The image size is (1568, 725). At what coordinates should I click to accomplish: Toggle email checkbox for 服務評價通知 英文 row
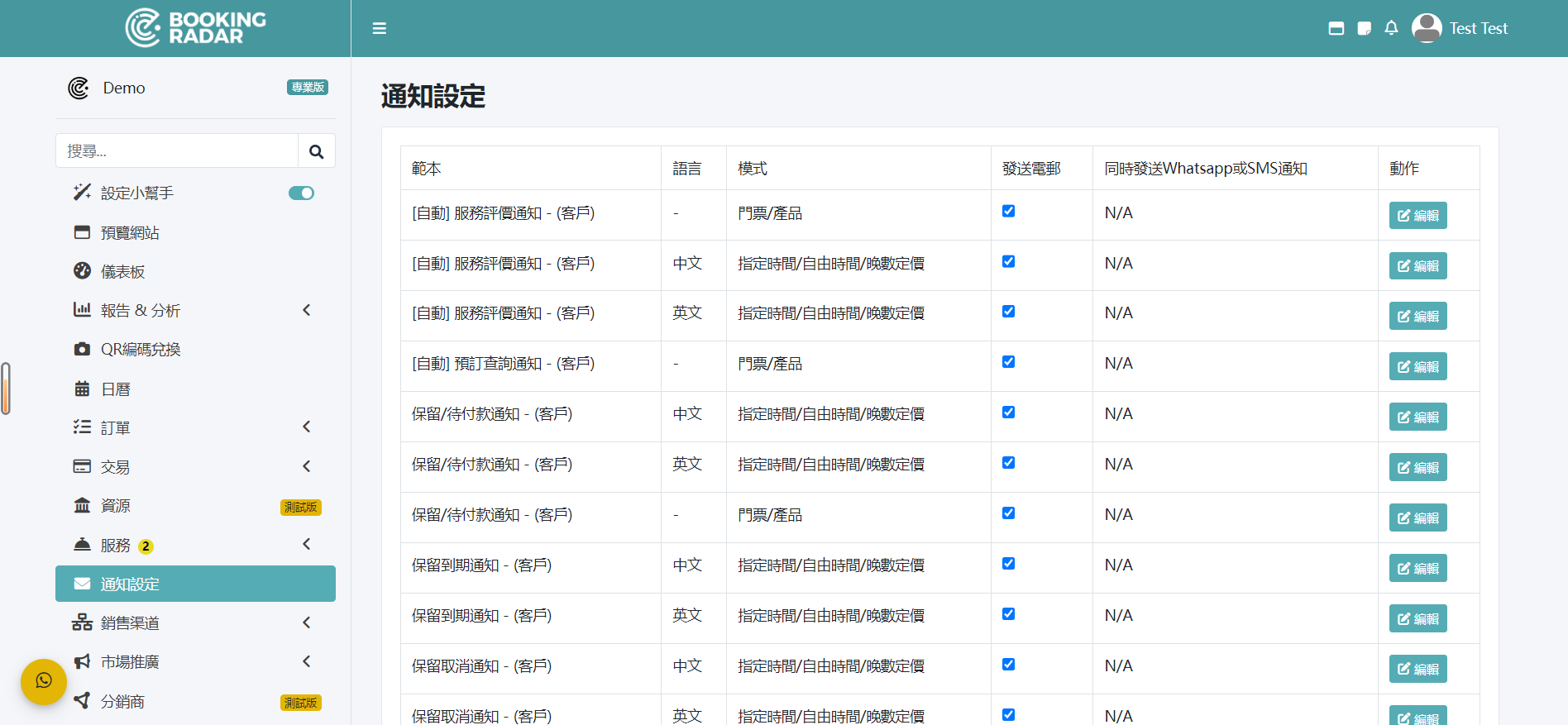[1008, 312]
